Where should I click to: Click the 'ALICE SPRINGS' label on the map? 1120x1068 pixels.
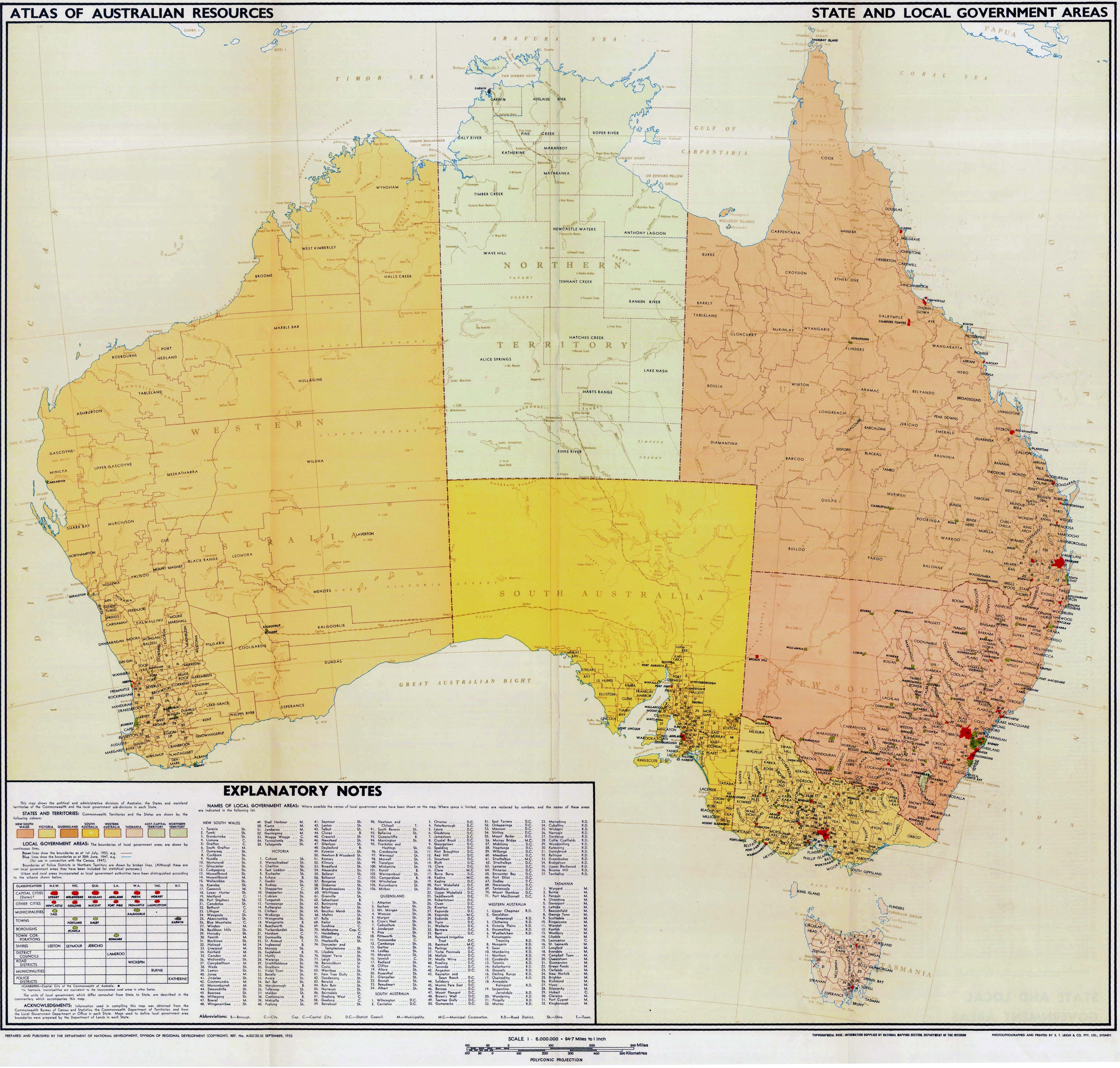tap(495, 359)
